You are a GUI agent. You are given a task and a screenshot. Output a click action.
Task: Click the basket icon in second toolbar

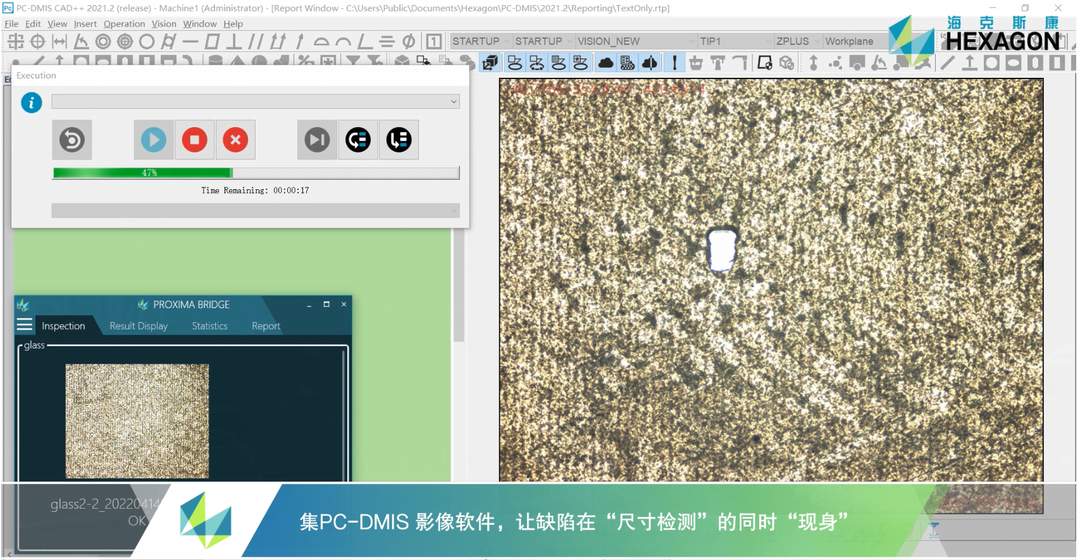696,63
